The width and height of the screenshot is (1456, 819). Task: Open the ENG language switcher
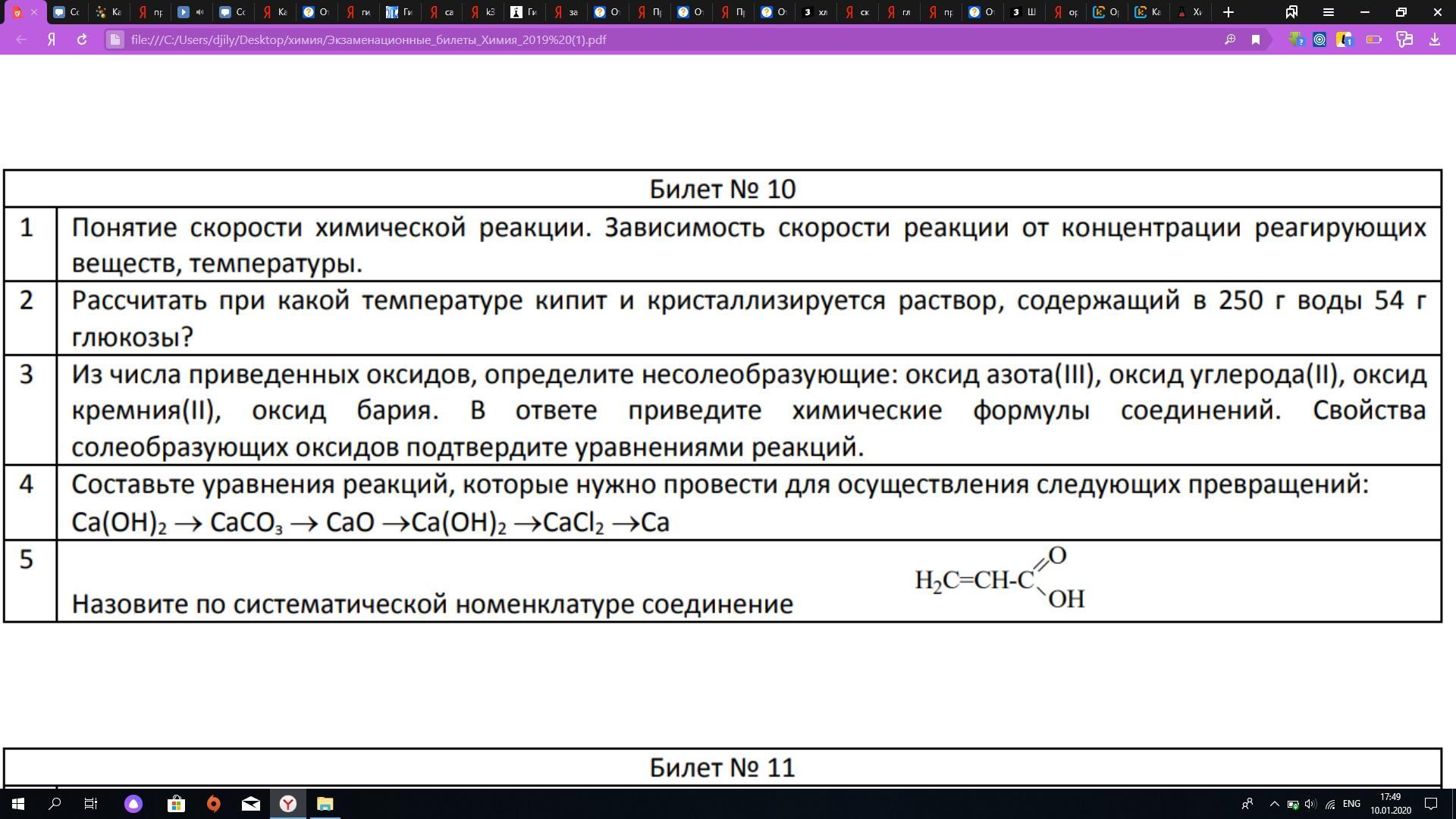(1351, 804)
